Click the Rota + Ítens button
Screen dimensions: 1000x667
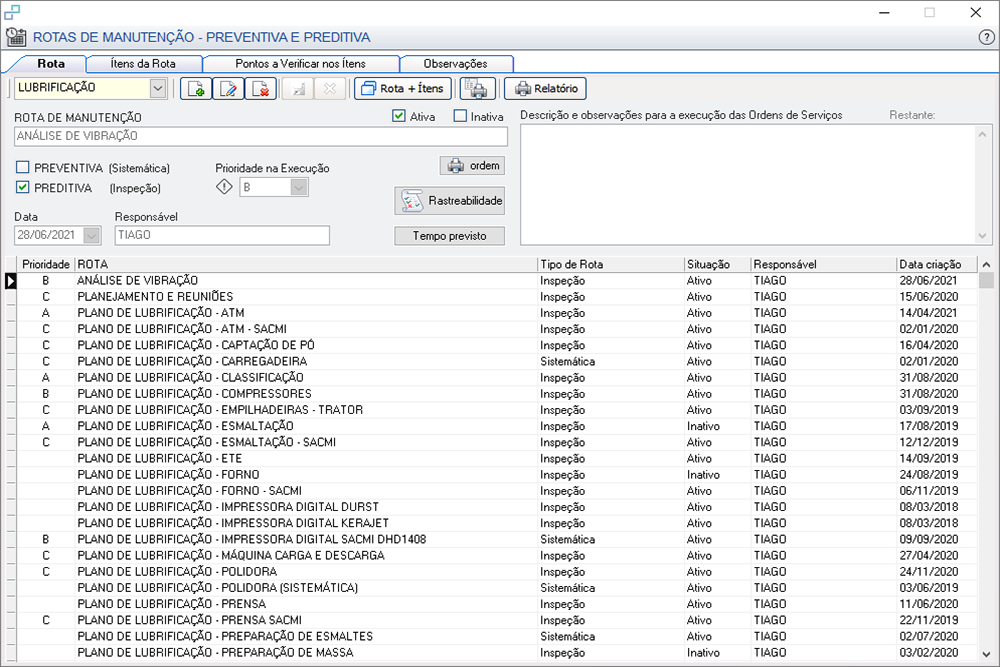pyautogui.click(x=402, y=89)
